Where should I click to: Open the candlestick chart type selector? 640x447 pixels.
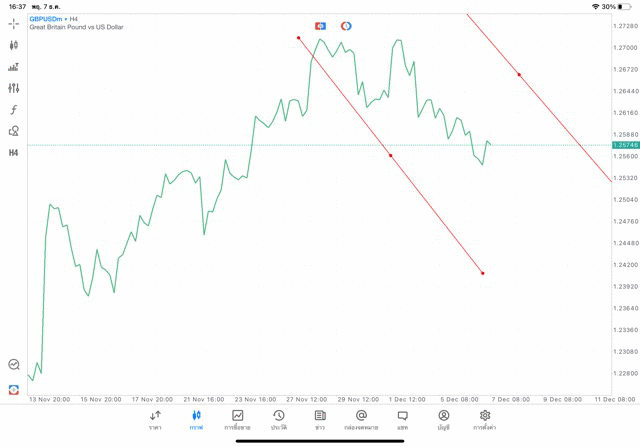pyautogui.click(x=13, y=45)
